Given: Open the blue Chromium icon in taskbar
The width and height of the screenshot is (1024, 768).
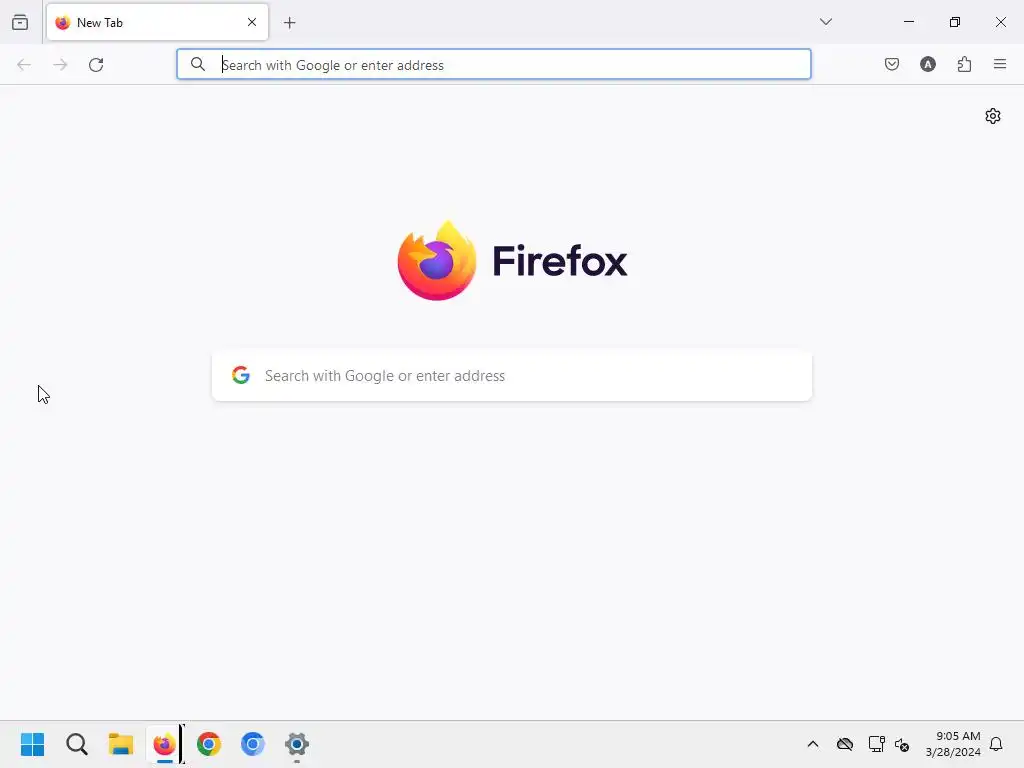Looking at the screenshot, I should 253,744.
